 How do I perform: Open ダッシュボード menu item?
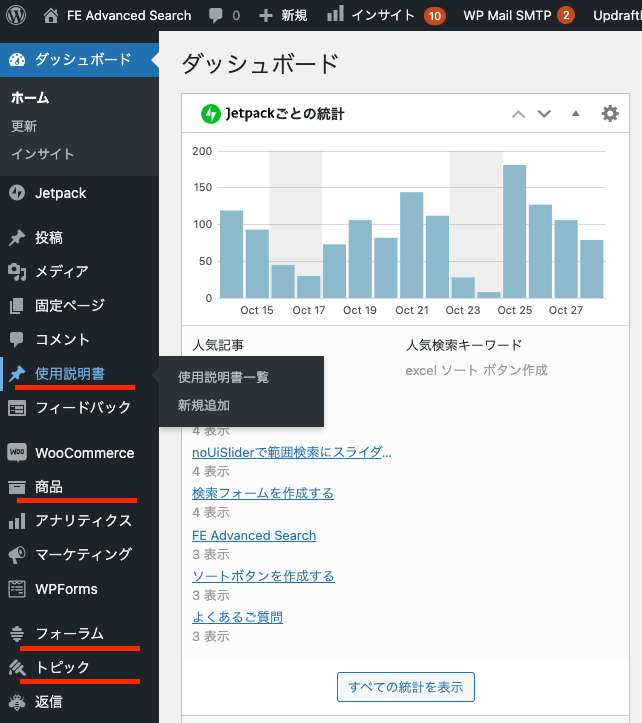click(x=79, y=60)
